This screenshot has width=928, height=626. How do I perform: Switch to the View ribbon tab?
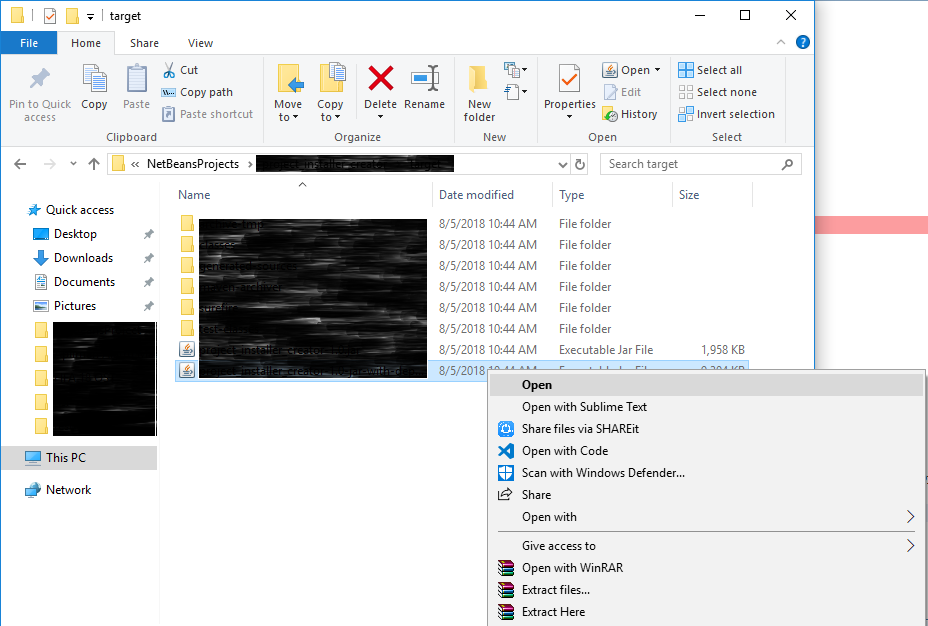tap(201, 43)
